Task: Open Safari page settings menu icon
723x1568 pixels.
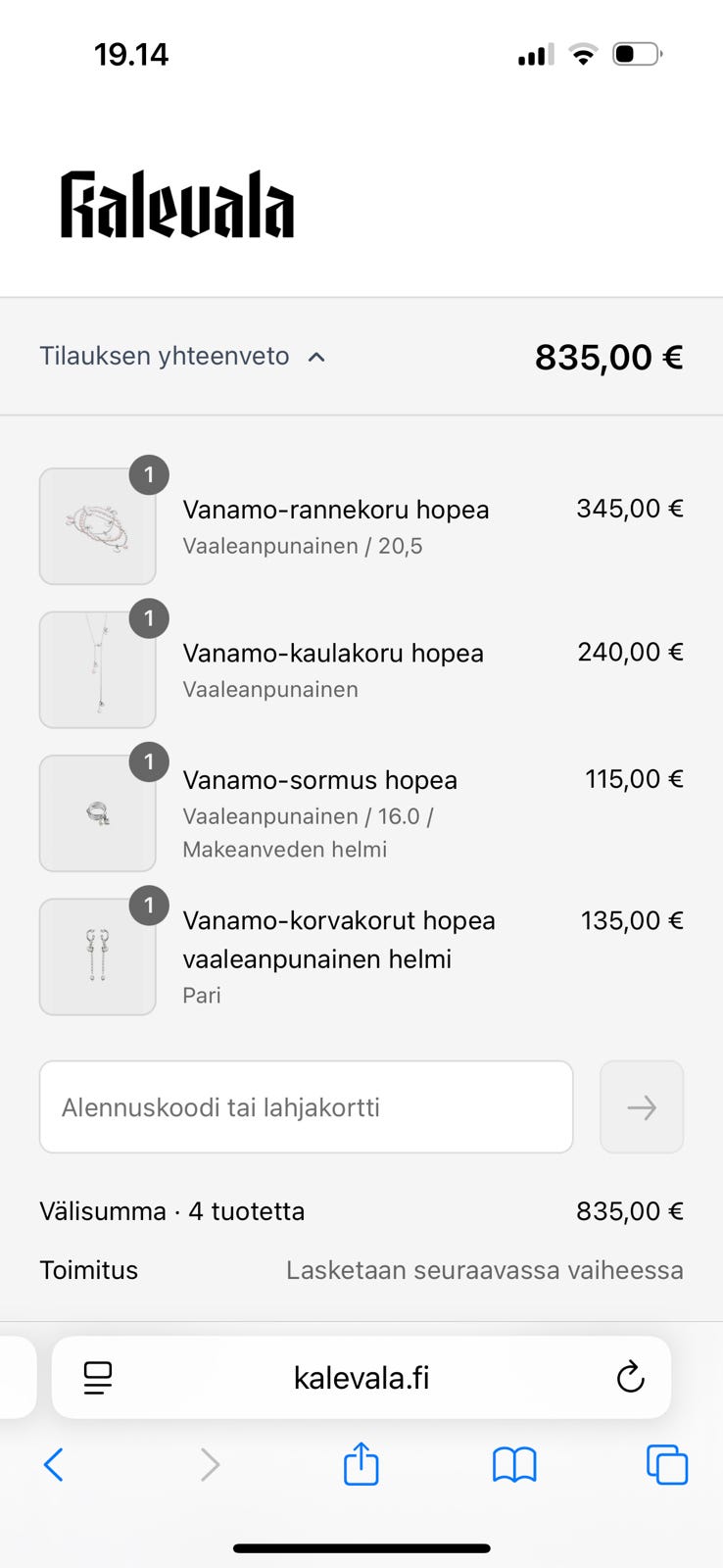Action: pyautogui.click(x=98, y=1378)
